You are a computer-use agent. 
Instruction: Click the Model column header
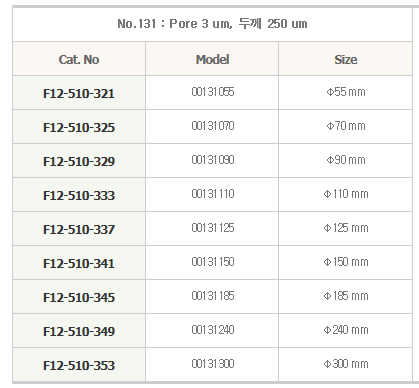(x=212, y=59)
